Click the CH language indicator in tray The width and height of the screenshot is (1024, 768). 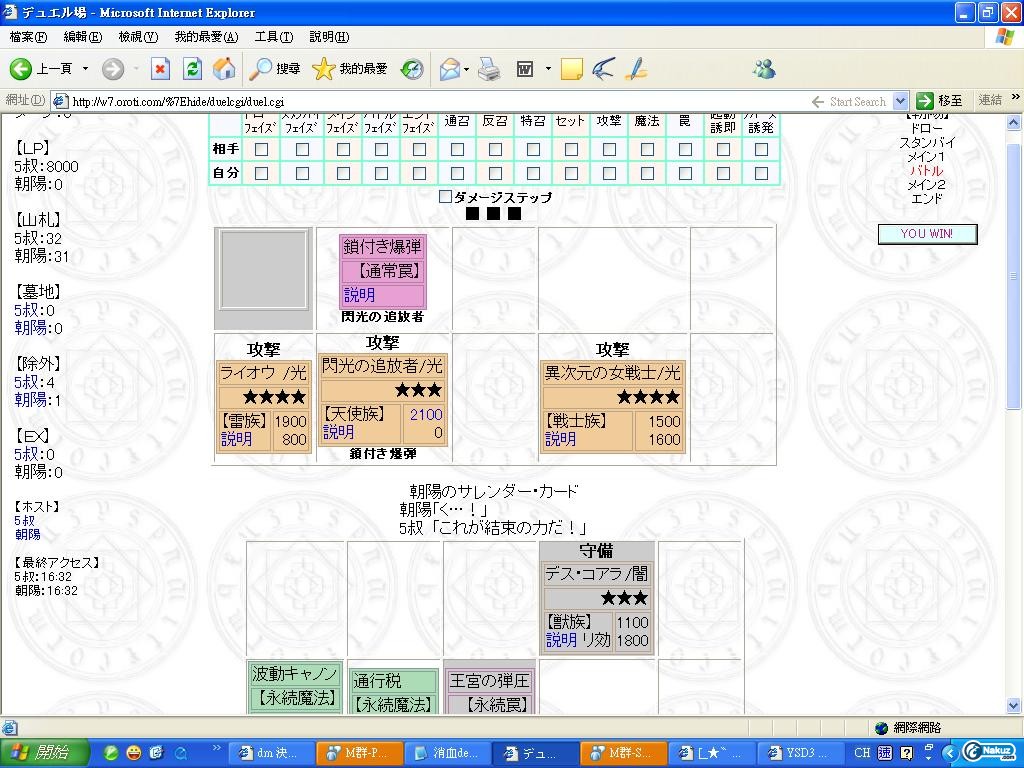tap(862, 753)
